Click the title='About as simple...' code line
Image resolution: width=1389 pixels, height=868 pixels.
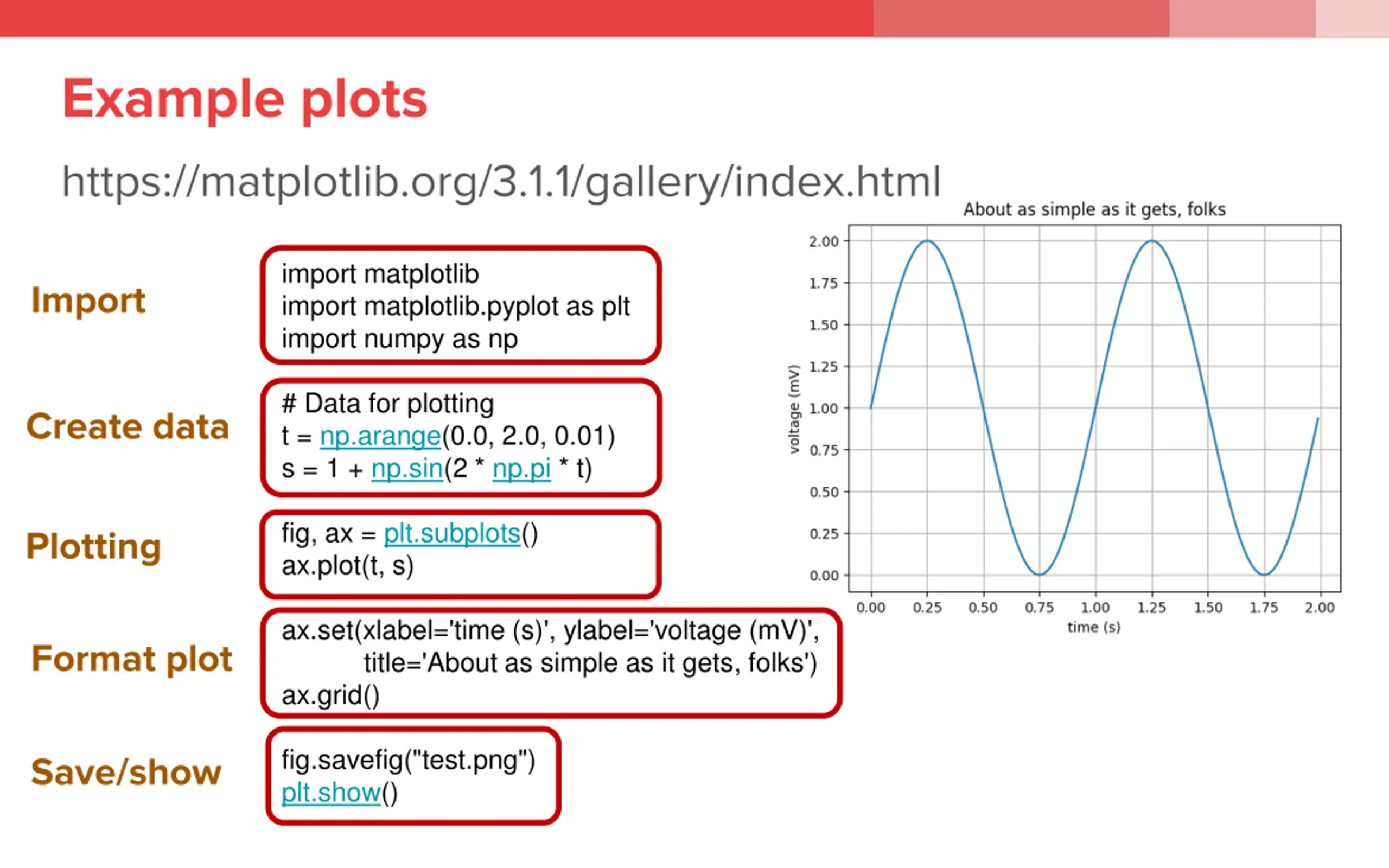(590, 663)
